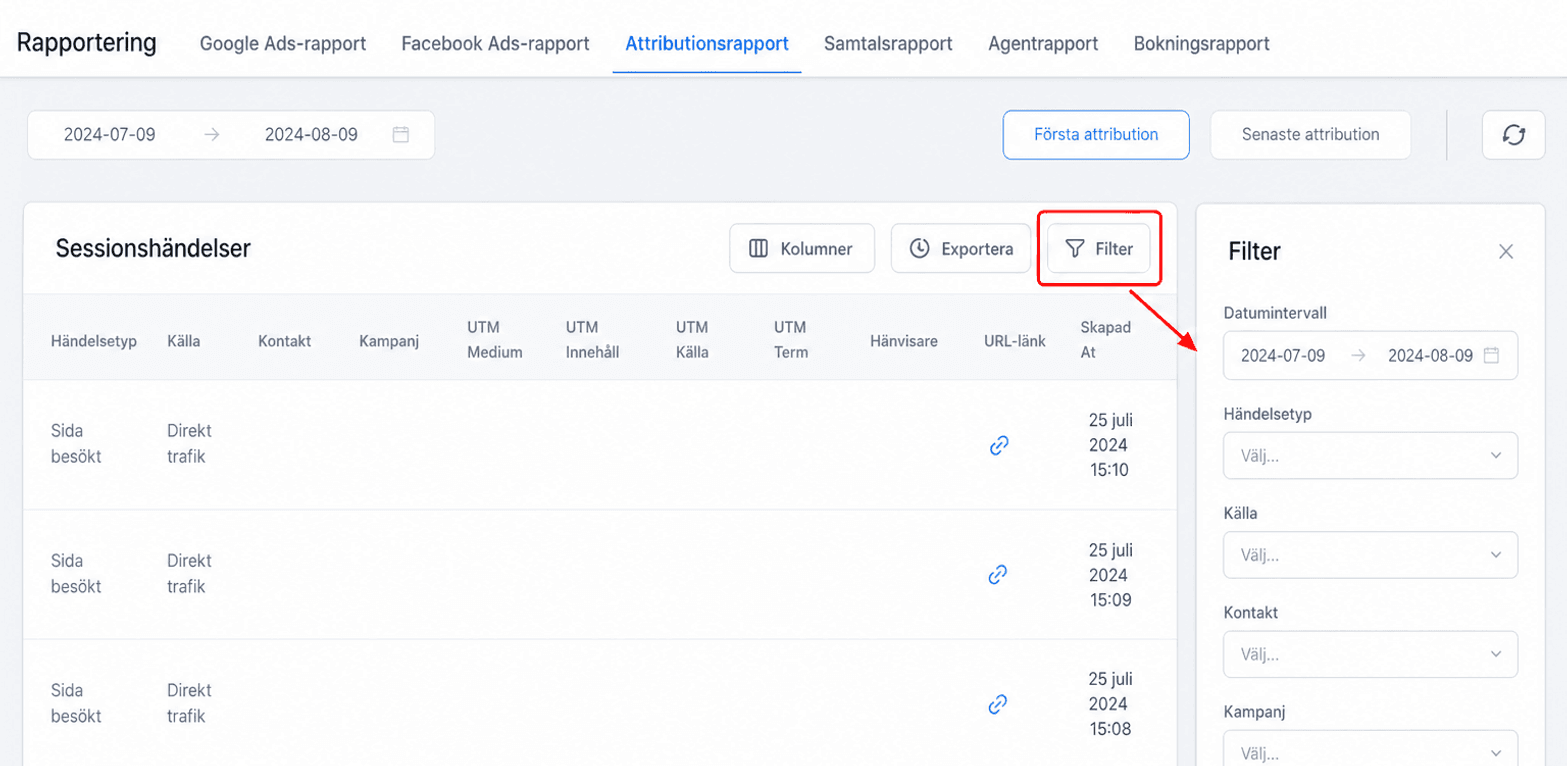Open the Kolumner column selector
1567x766 pixels.
802,248
